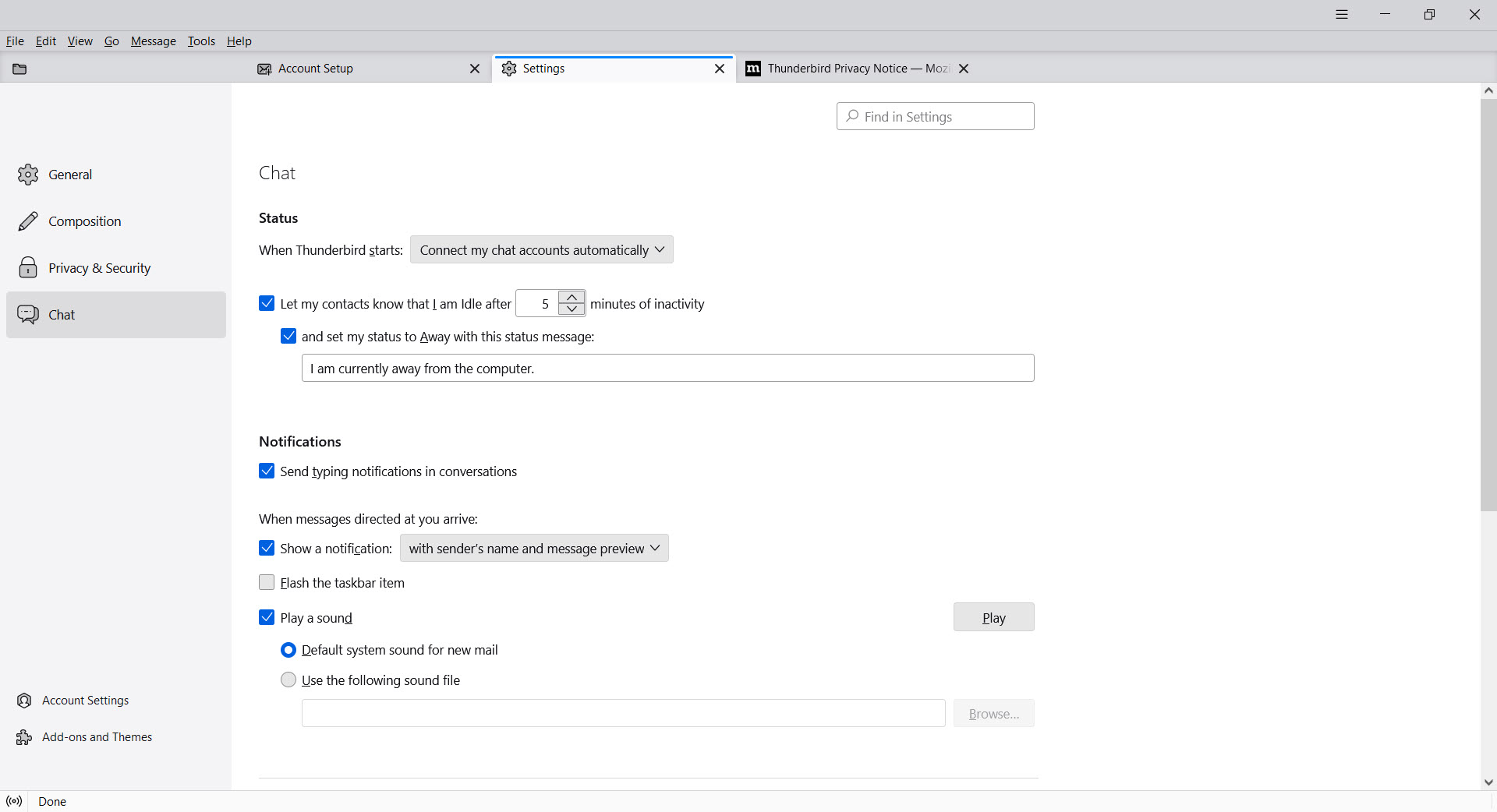
Task: Open Add-ons and Themes puzzle icon
Action: click(x=24, y=737)
